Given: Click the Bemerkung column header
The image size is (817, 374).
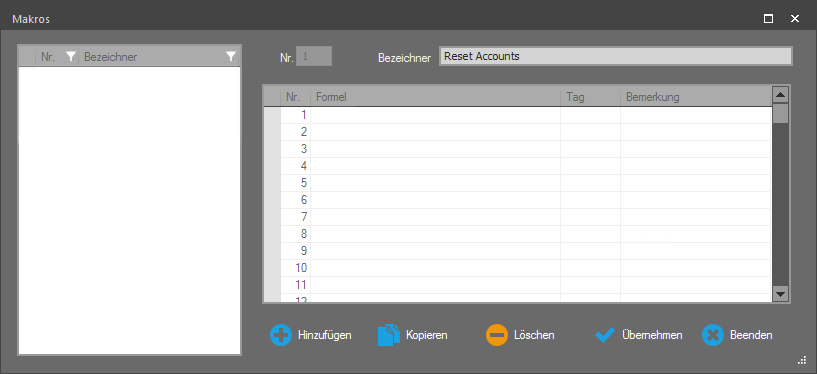Looking at the screenshot, I should [696, 97].
